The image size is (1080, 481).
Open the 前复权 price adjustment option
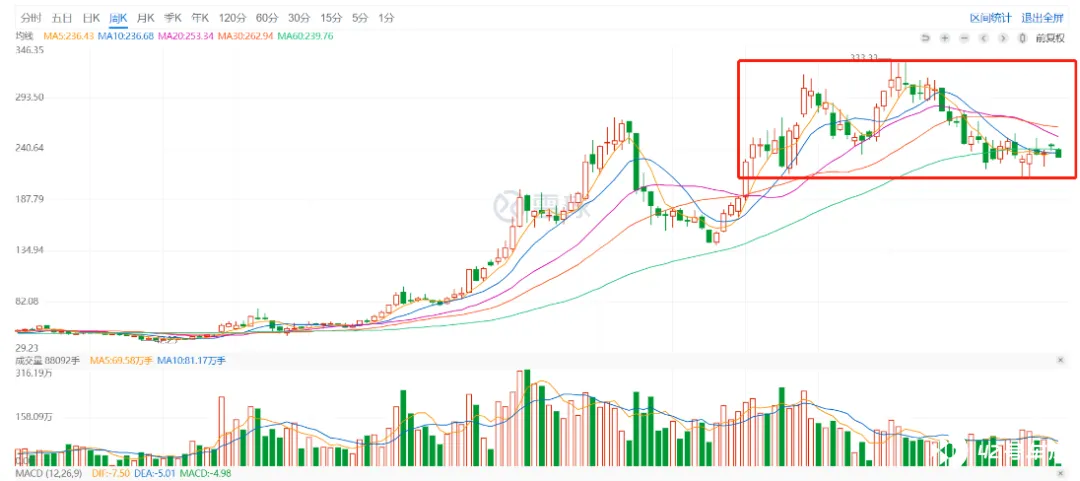tap(1050, 37)
